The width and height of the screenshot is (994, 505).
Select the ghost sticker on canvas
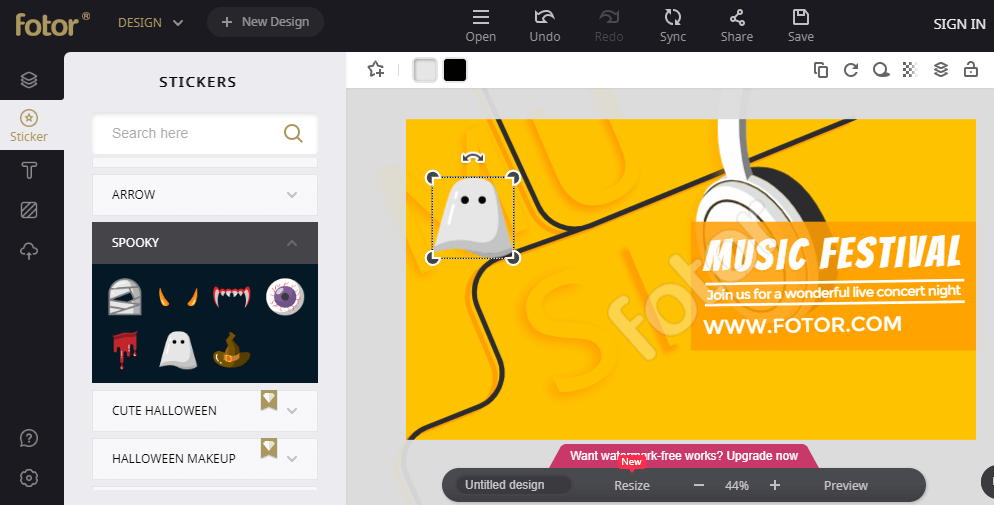(x=473, y=218)
